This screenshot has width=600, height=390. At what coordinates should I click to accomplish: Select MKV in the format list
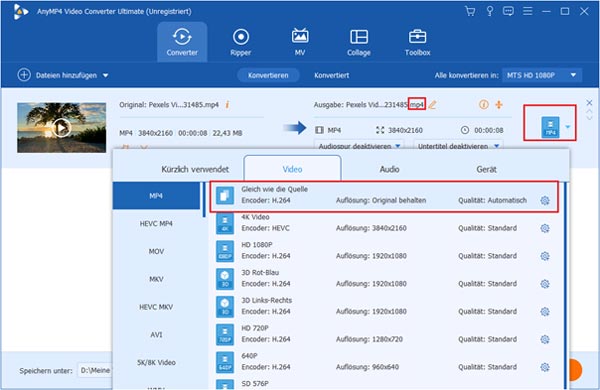[156, 279]
